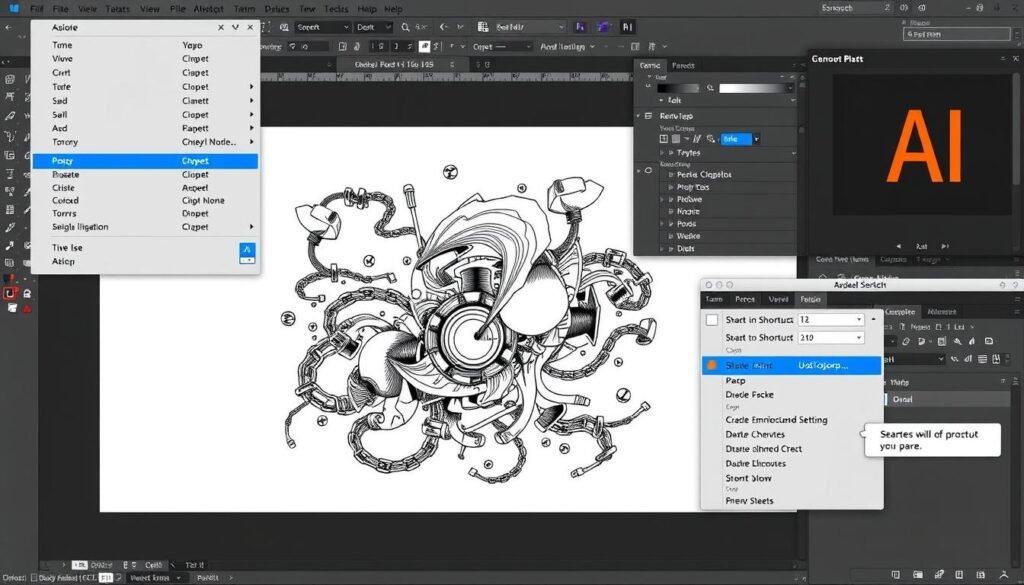Screen dimensions: 1024x585
Task: Toggle the circle visibility icon beside Perla Clopelos
Action: 648,170
